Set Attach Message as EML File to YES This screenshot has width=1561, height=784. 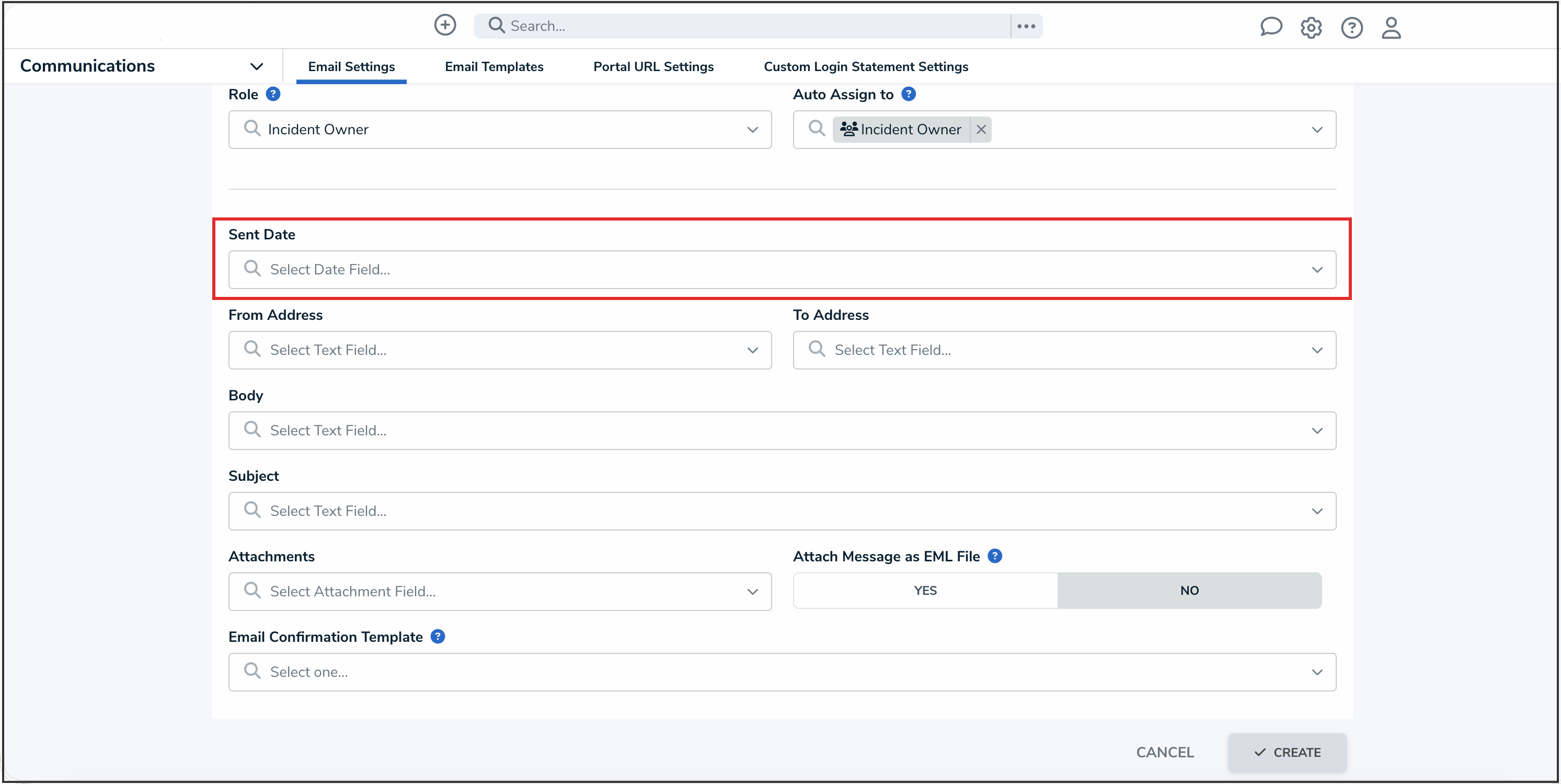click(924, 590)
